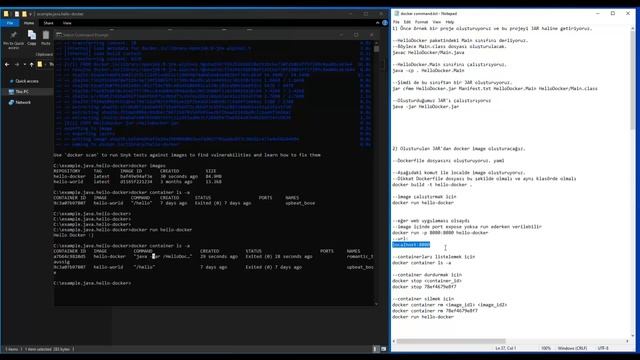The height and width of the screenshot is (360, 640).
Task: Click 'upbeat_bose' container name in first listing
Action: [300, 203]
